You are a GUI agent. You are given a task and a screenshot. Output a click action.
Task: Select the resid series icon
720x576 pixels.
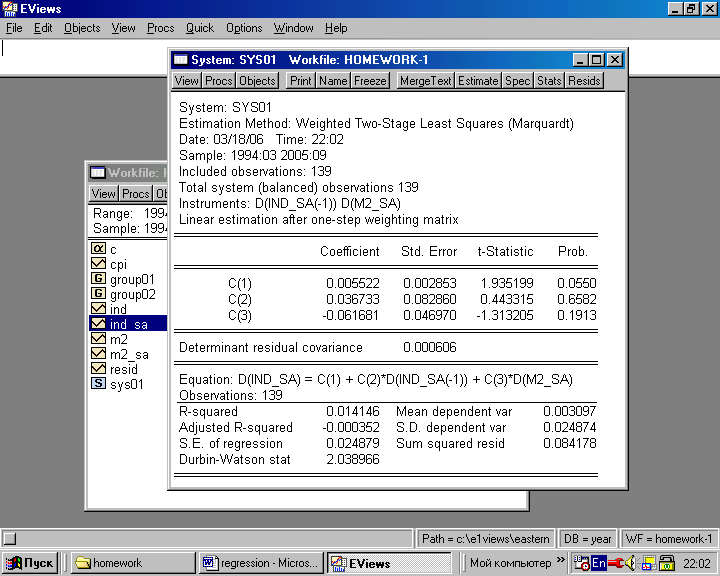[x=98, y=369]
